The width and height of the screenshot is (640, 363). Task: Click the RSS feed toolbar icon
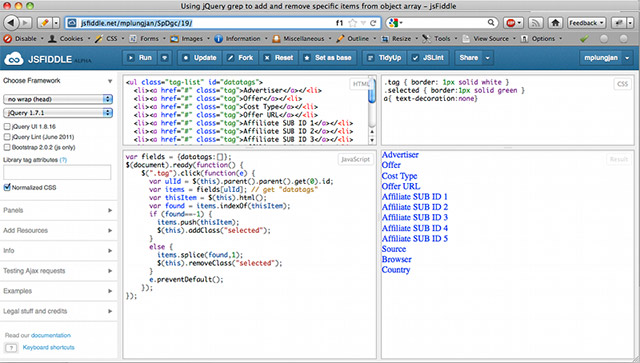pyautogui.click(x=535, y=23)
